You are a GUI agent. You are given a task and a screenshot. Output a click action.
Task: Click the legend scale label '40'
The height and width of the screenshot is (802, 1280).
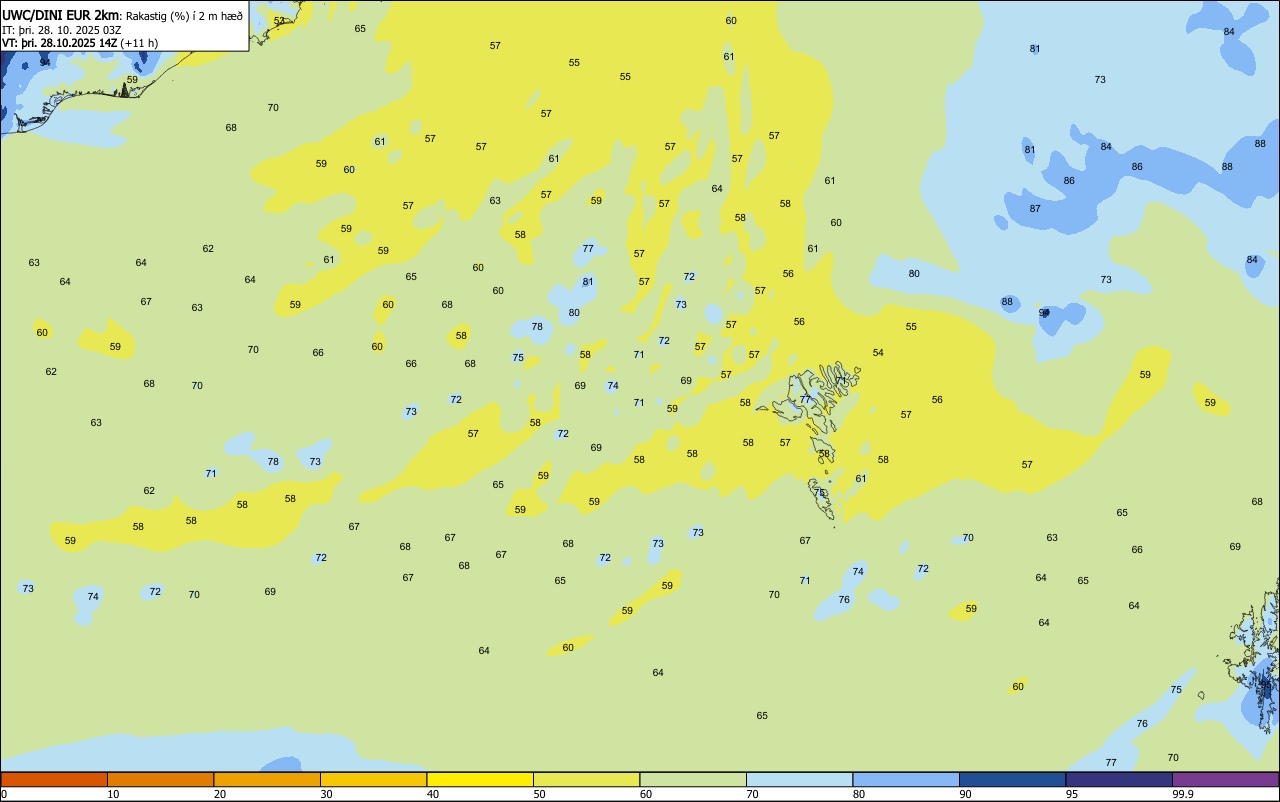click(433, 794)
